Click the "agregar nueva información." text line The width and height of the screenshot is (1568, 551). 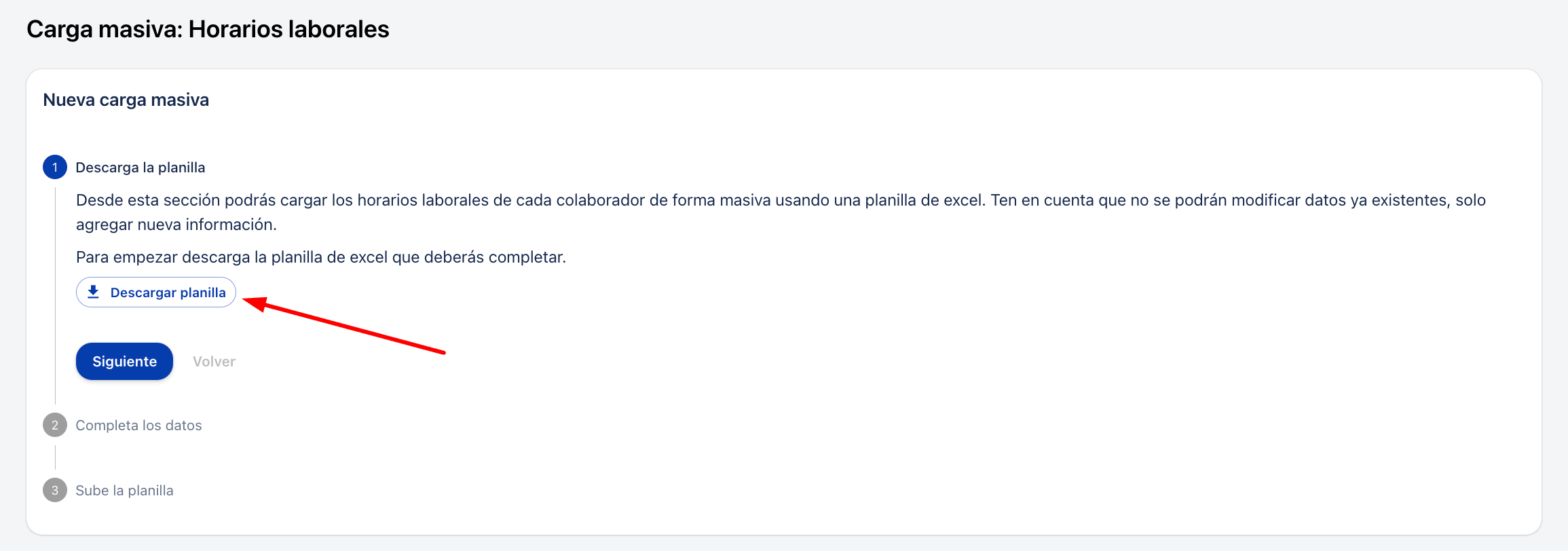[x=176, y=225]
